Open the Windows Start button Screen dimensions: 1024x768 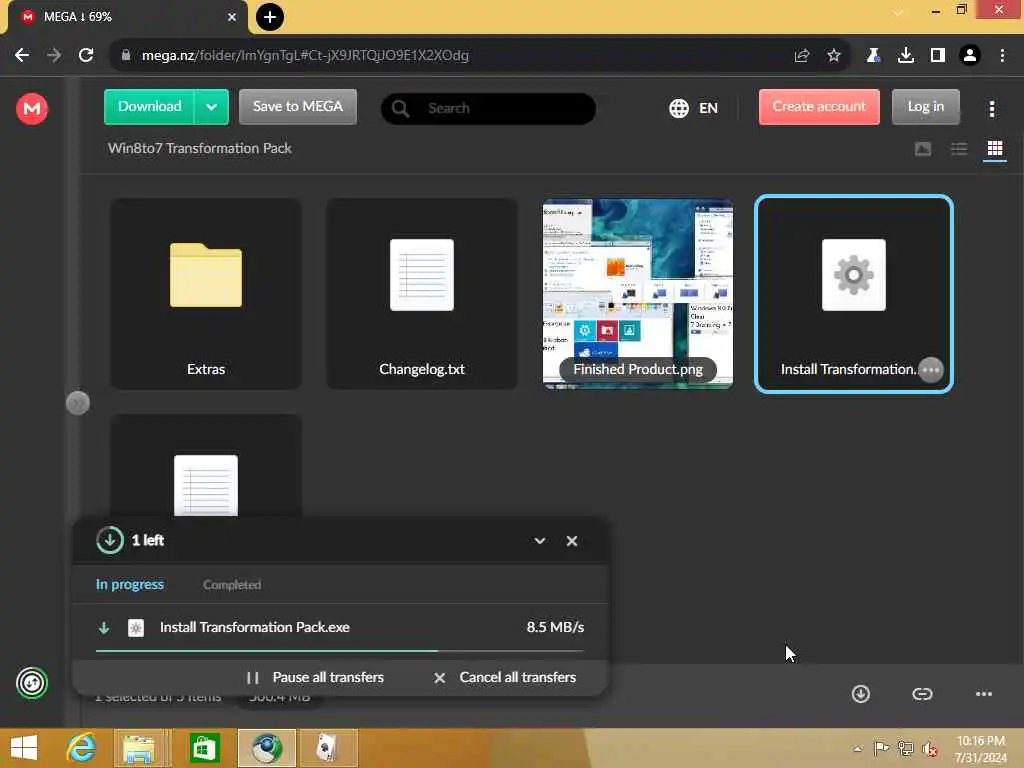(24, 748)
